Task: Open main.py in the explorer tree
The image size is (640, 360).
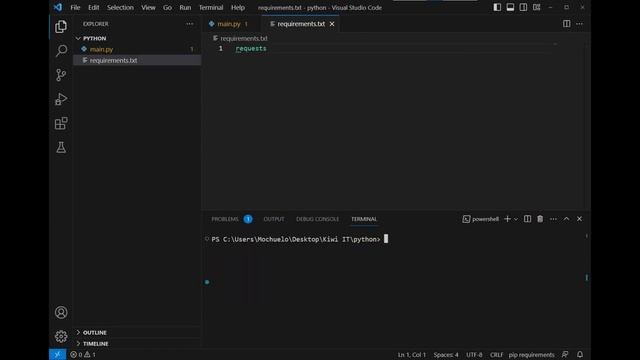Action: point(137,49)
